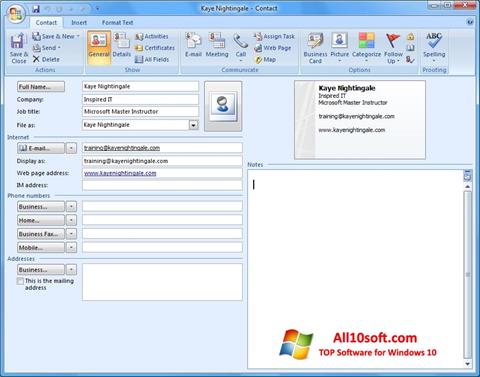Start a Meeting with this contact

(217, 41)
